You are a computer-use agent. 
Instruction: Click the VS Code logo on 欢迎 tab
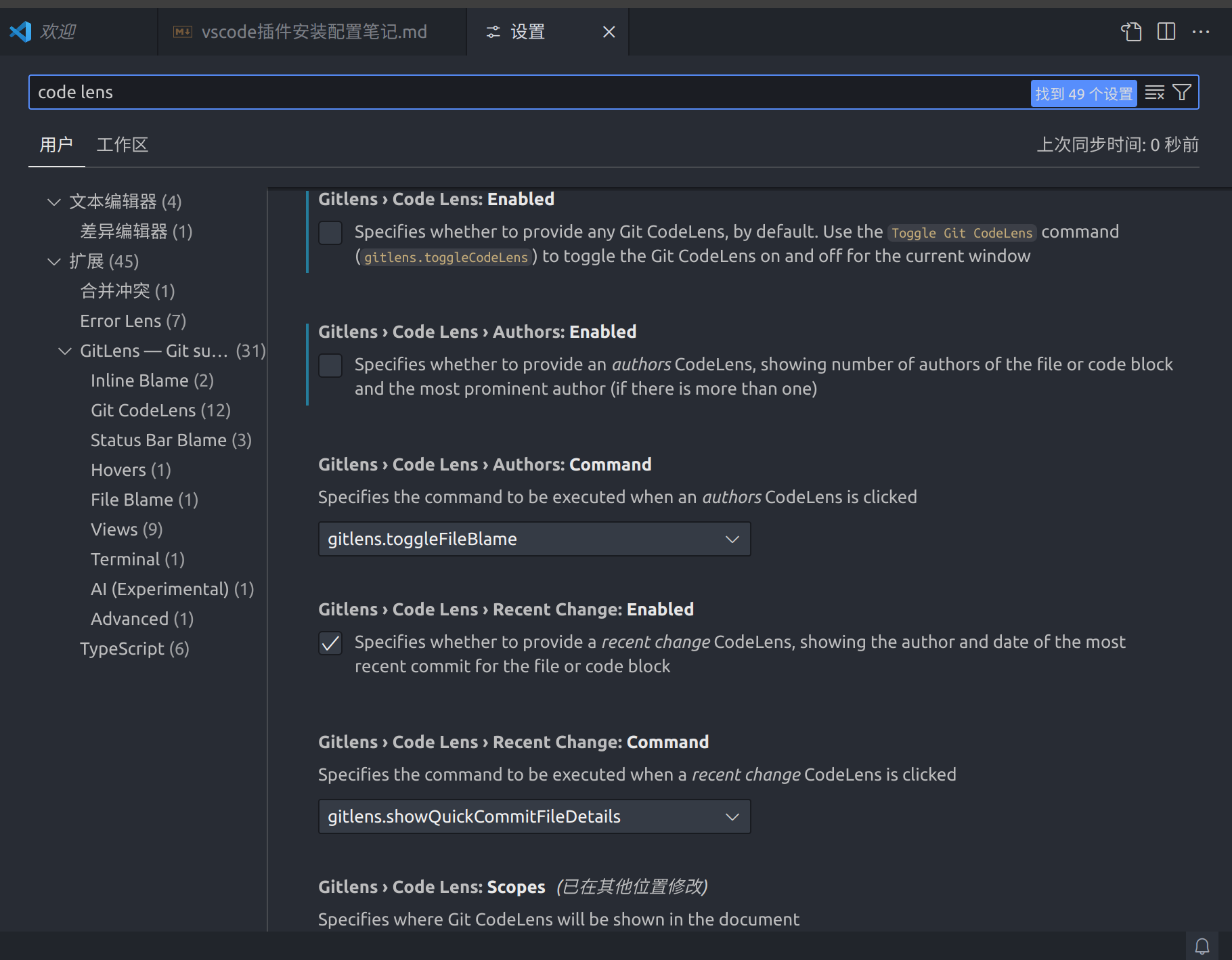pos(21,32)
